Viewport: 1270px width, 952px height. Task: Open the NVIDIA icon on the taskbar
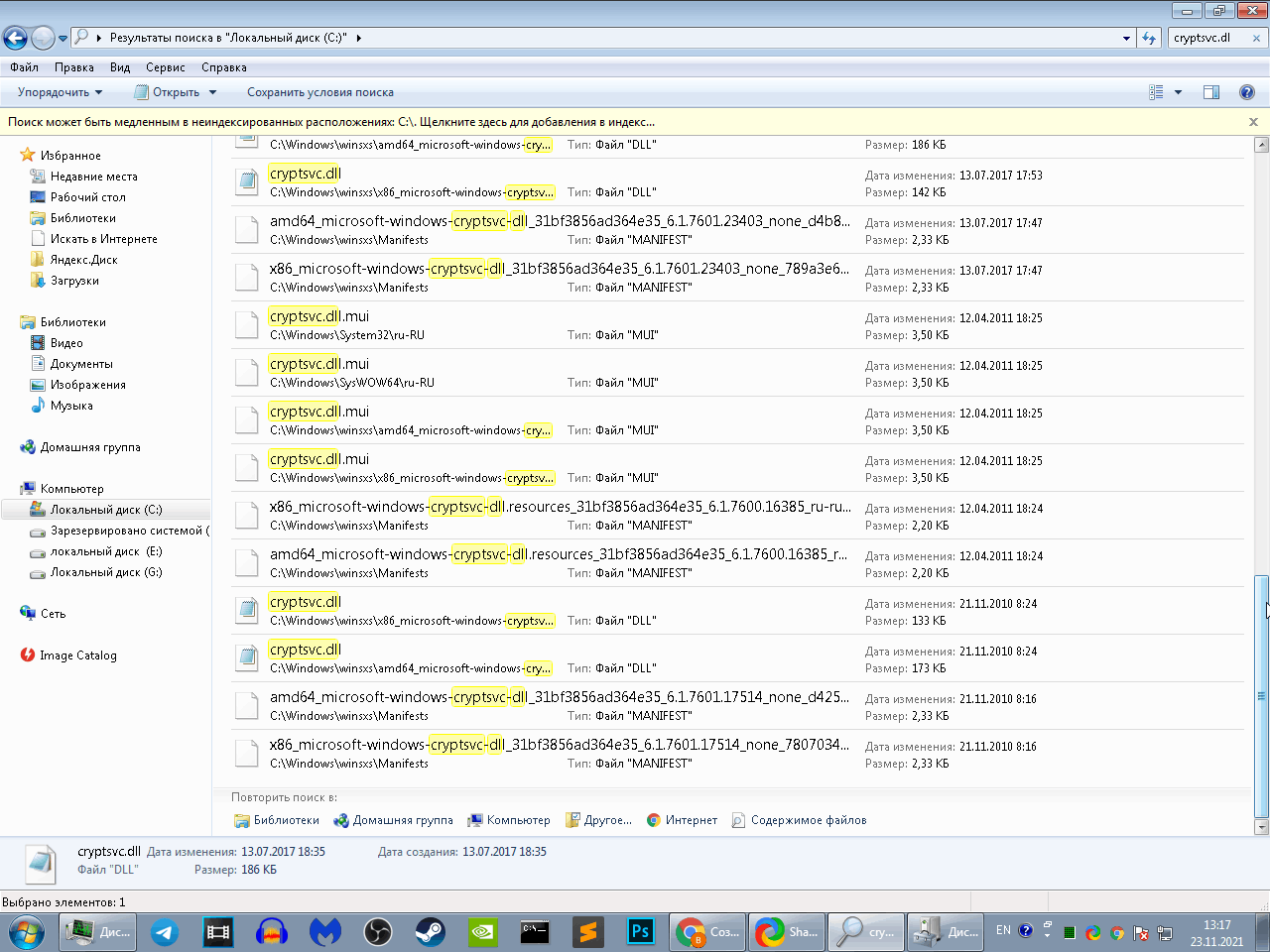pos(482,932)
